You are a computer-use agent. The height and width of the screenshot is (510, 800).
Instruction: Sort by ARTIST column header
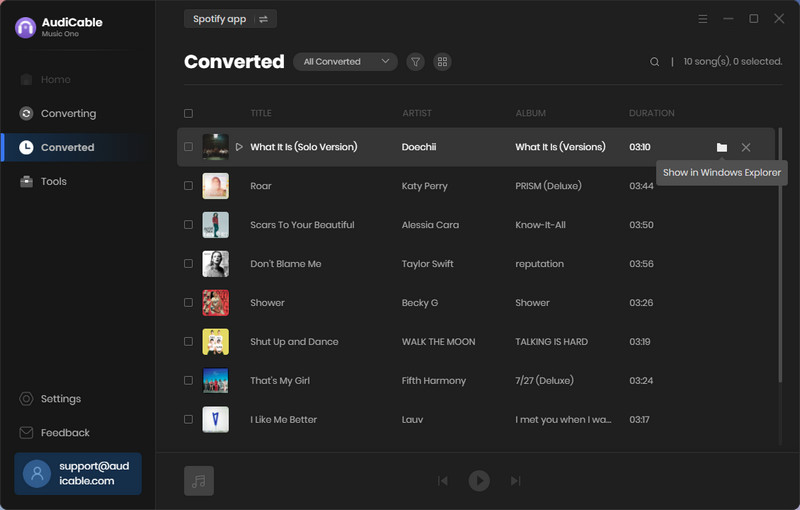417,113
